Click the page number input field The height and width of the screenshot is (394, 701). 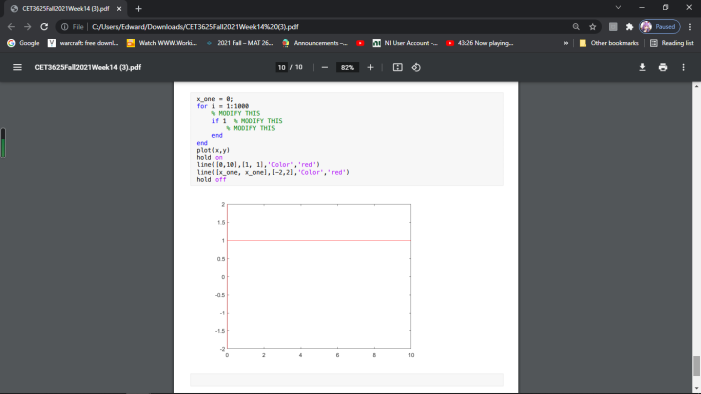click(x=281, y=67)
